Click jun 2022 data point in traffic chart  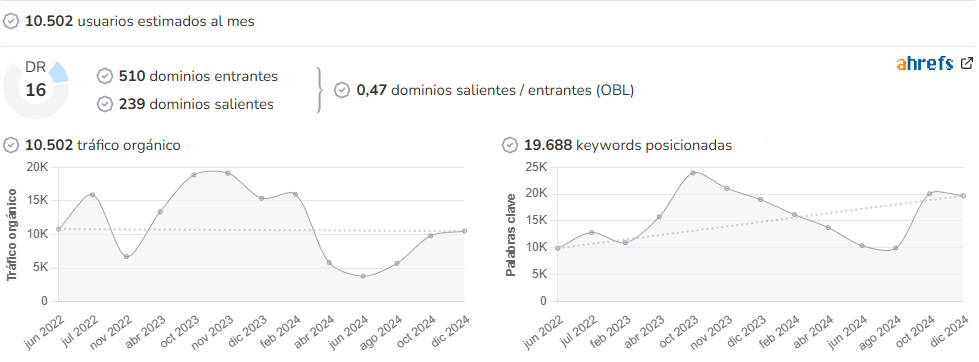[x=59, y=229]
